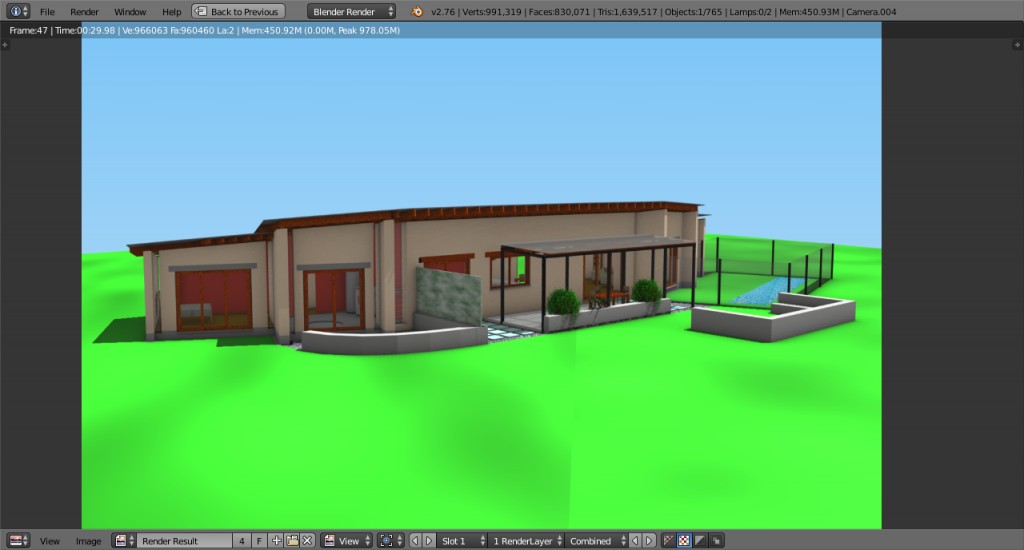Toggle Color and Alpha channel display
Image resolution: width=1024 pixels, height=550 pixels.
tap(668, 540)
